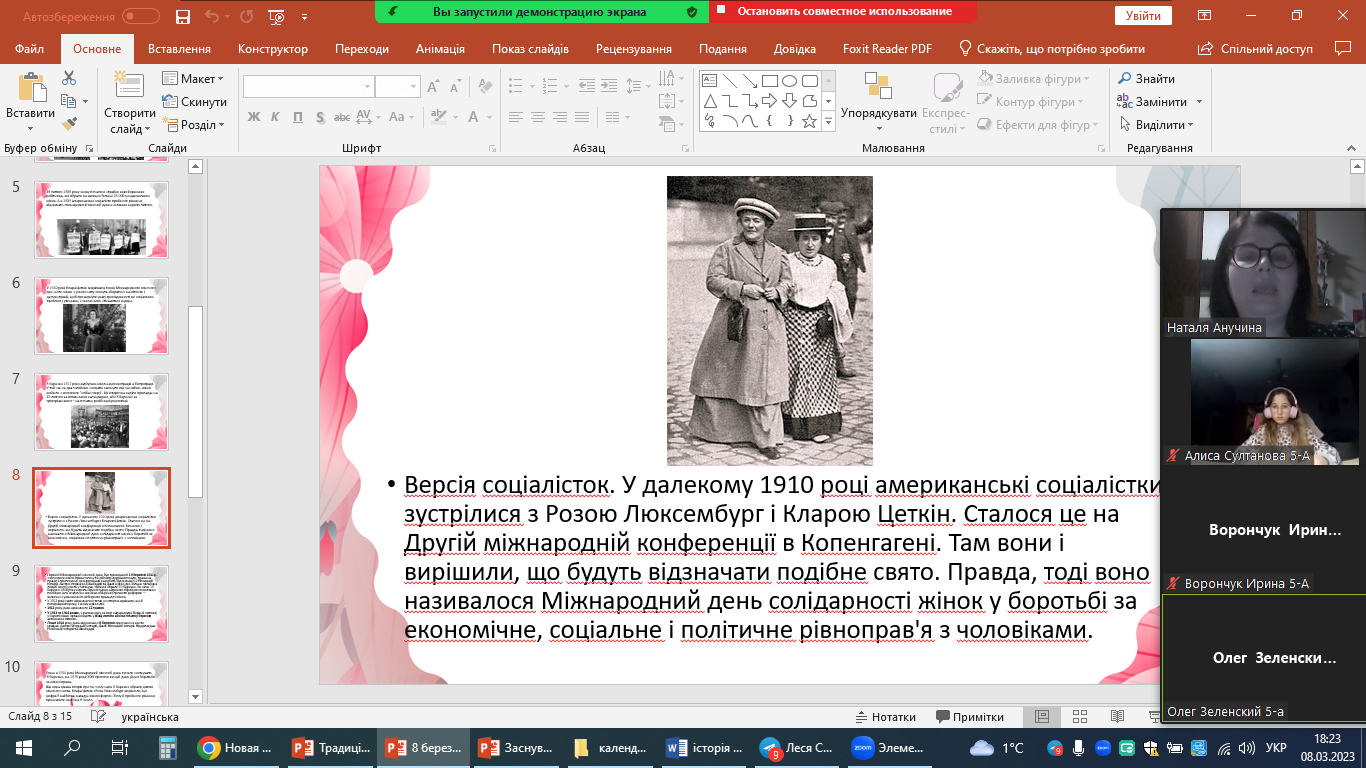Switch to Normal view in the status bar
The image size is (1366, 768).
(x=1042, y=716)
